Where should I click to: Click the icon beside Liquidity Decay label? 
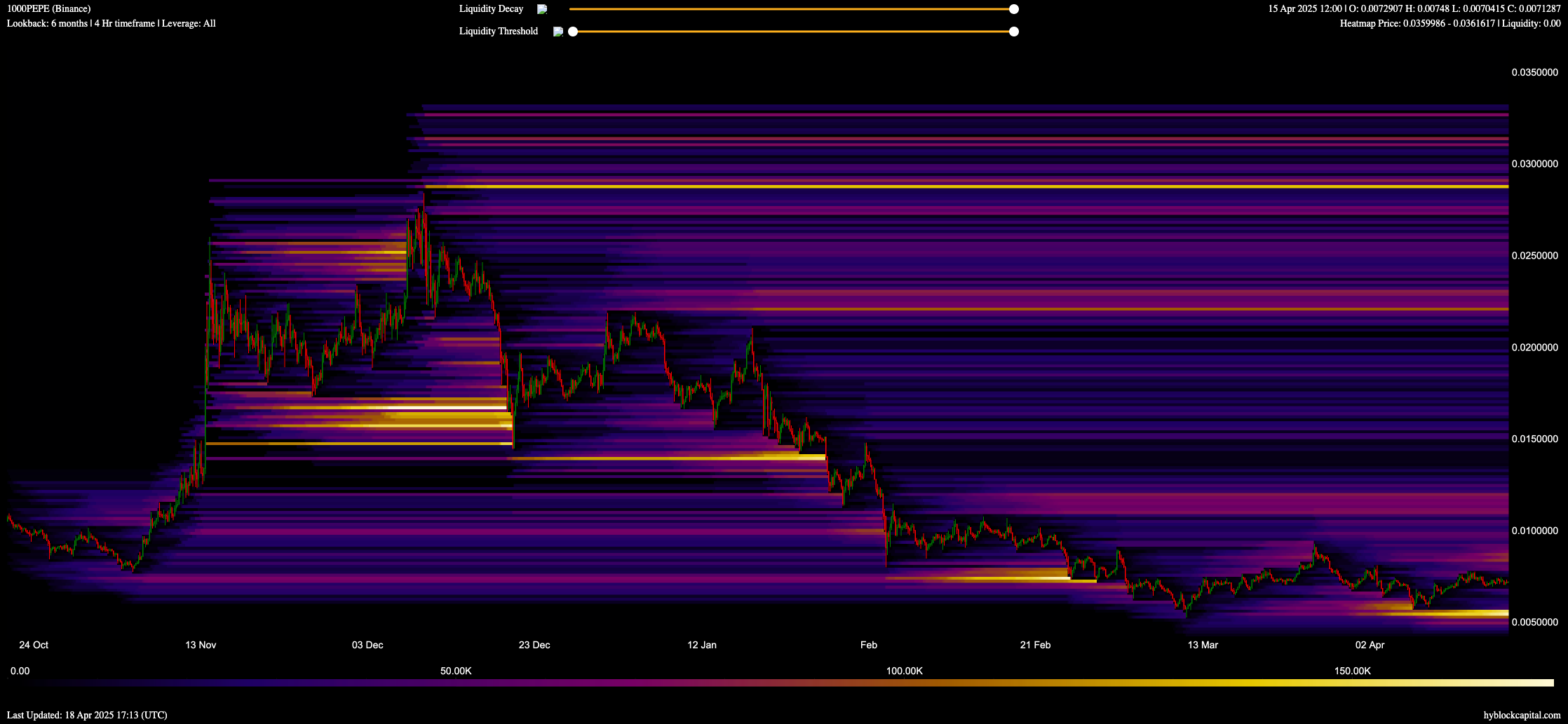[541, 9]
